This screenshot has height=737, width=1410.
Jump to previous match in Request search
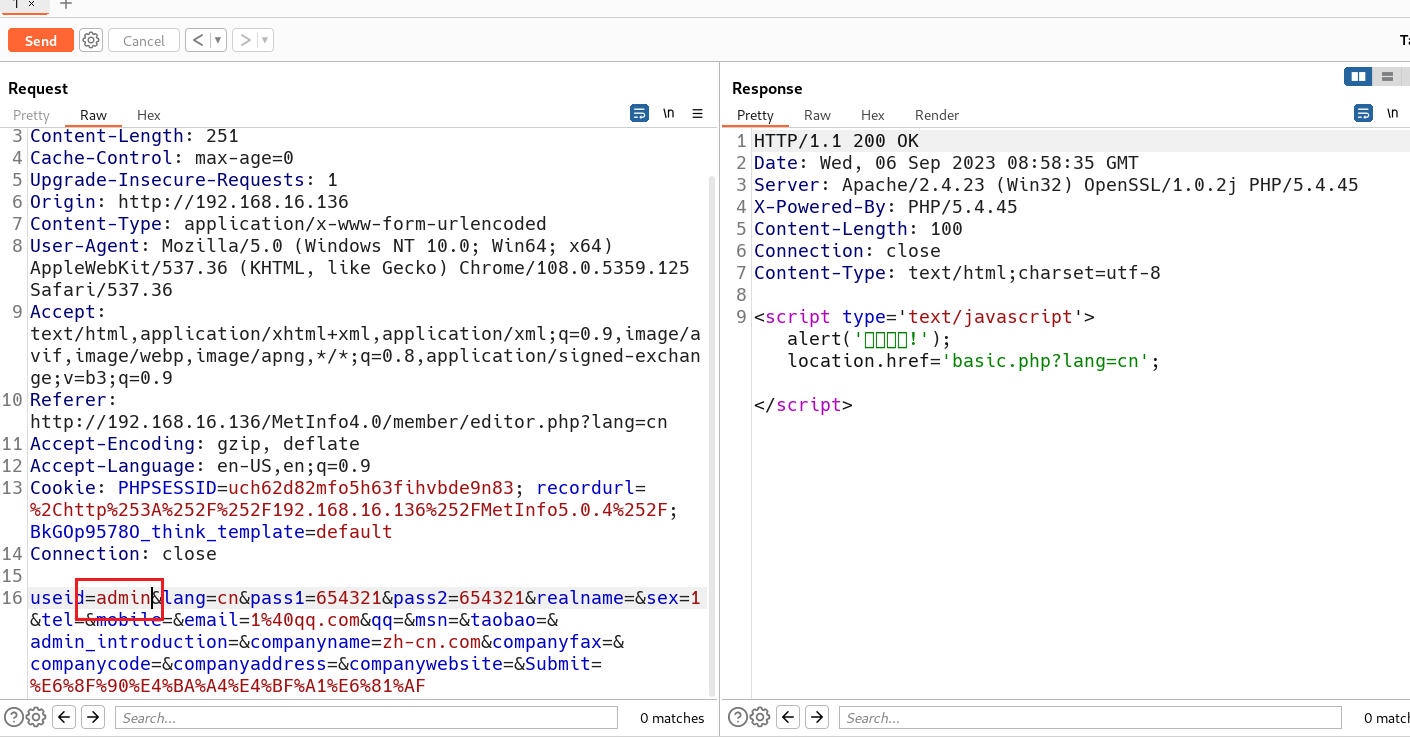pyautogui.click(x=64, y=717)
